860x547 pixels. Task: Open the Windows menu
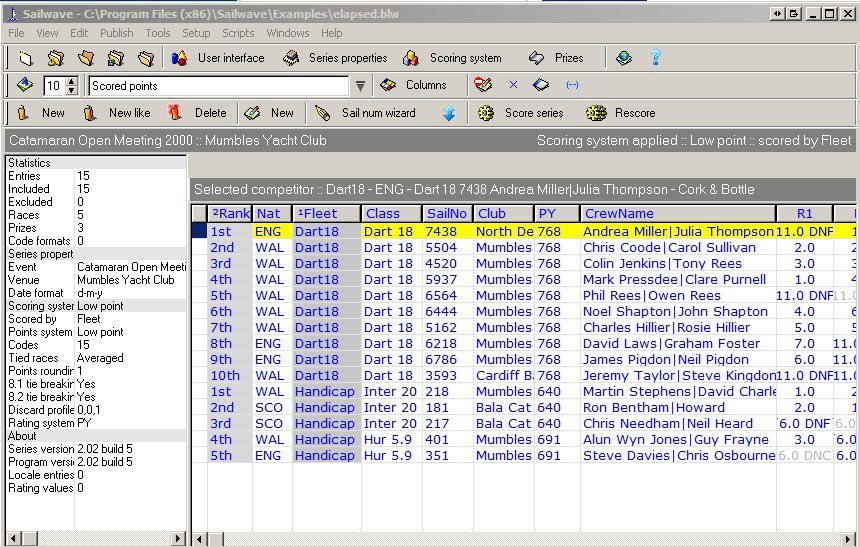(288, 33)
